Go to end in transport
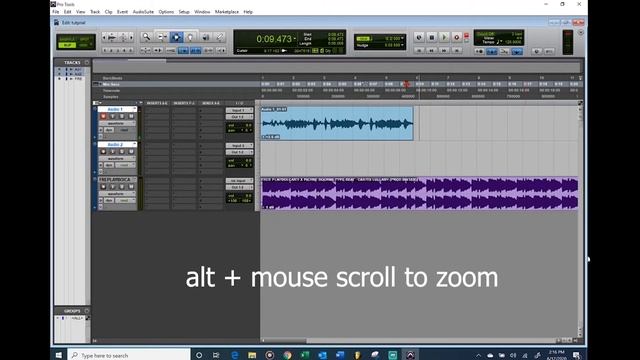 click(x=457, y=51)
